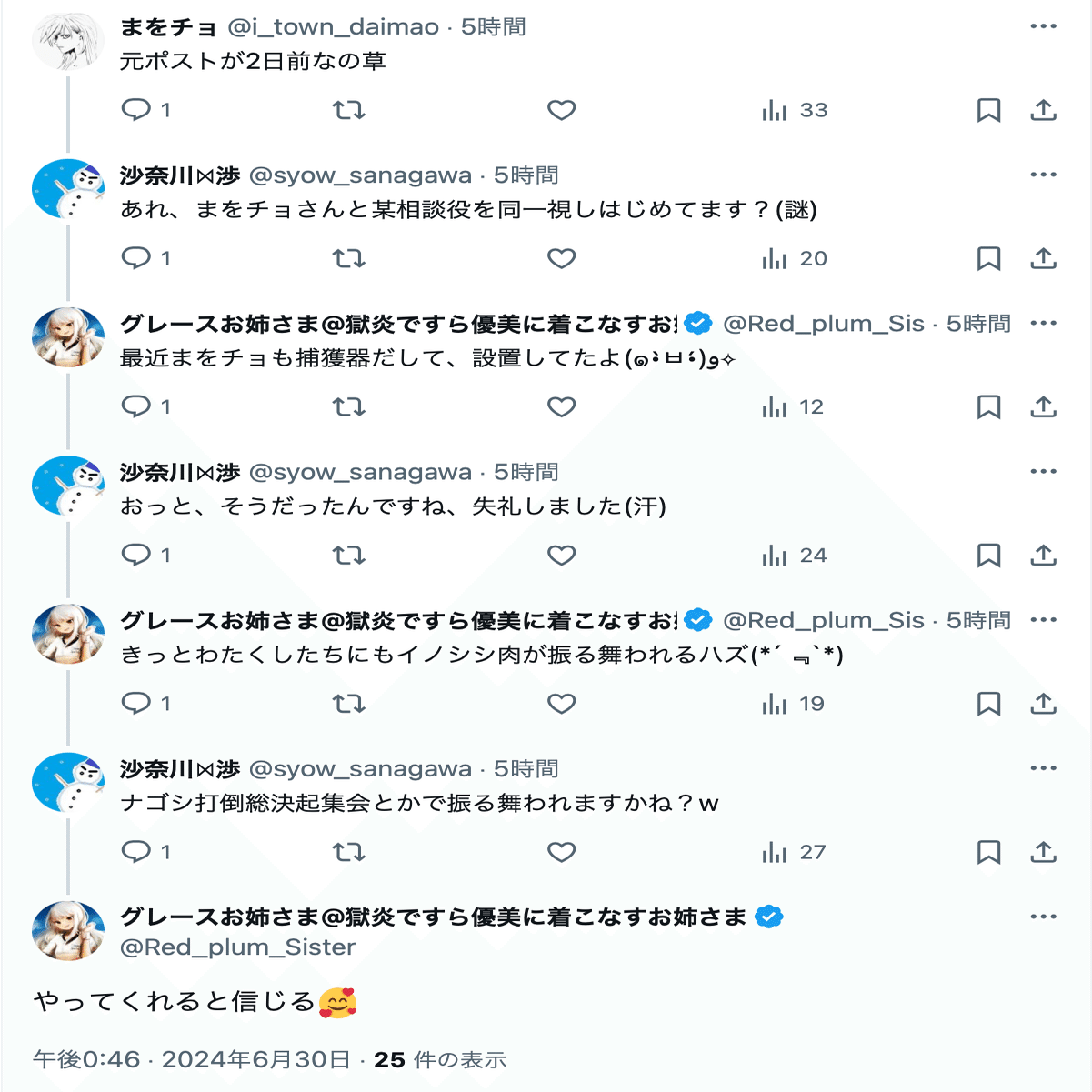
Task: Share the post with 12 views
Action: coord(1043,407)
